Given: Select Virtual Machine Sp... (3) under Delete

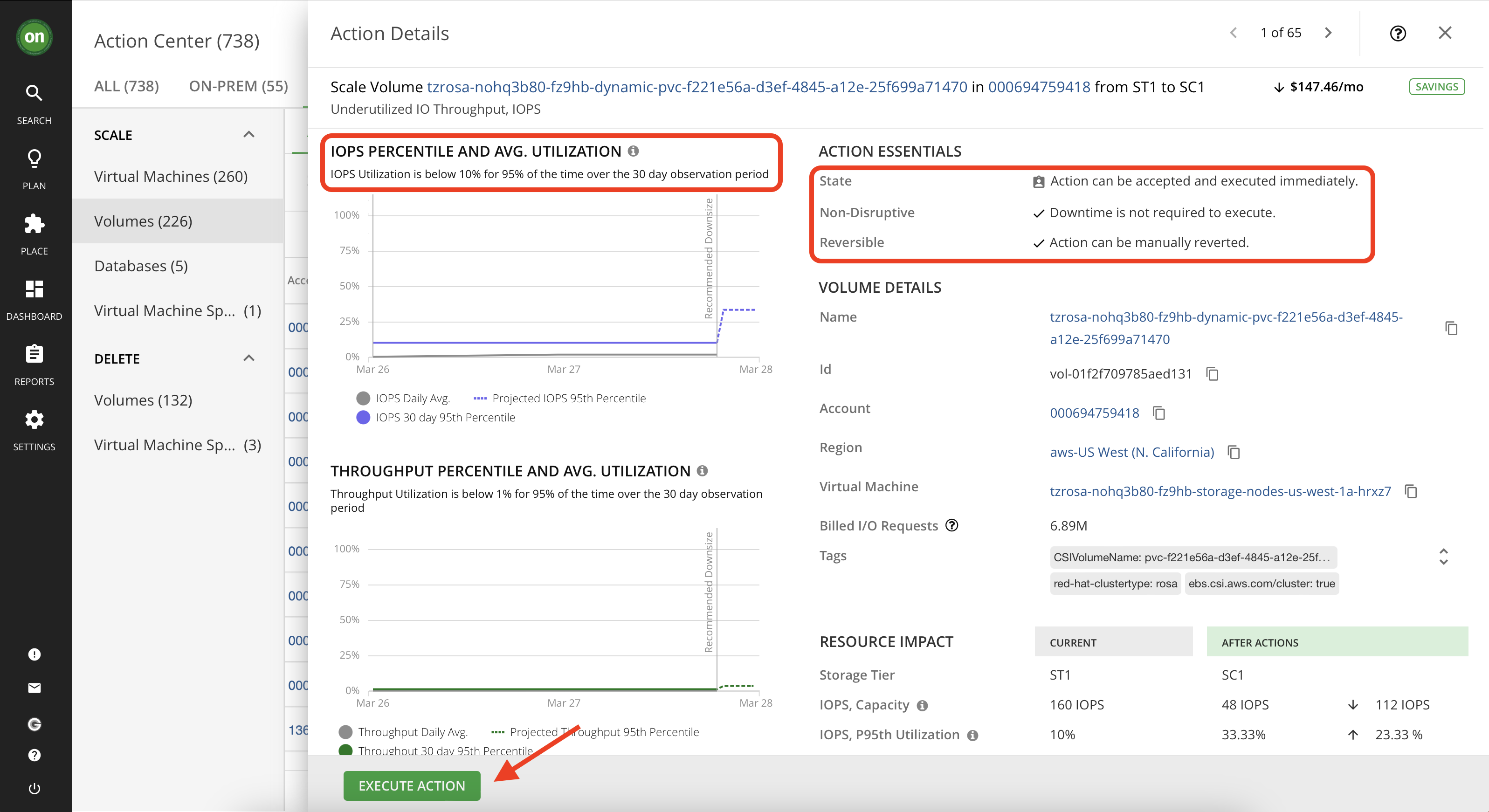Looking at the screenshot, I should click(178, 445).
